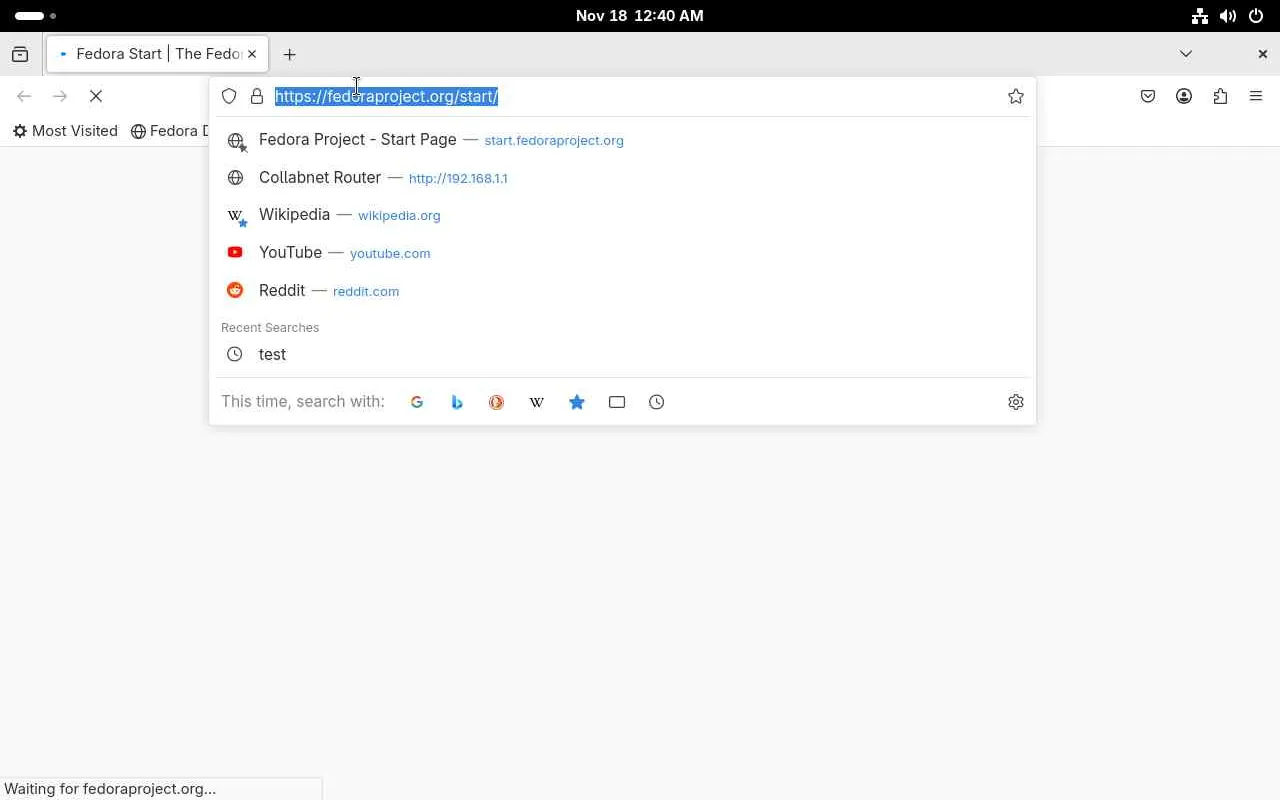The height and width of the screenshot is (800, 1280).
Task: Search in History clock icon
Action: (657, 402)
